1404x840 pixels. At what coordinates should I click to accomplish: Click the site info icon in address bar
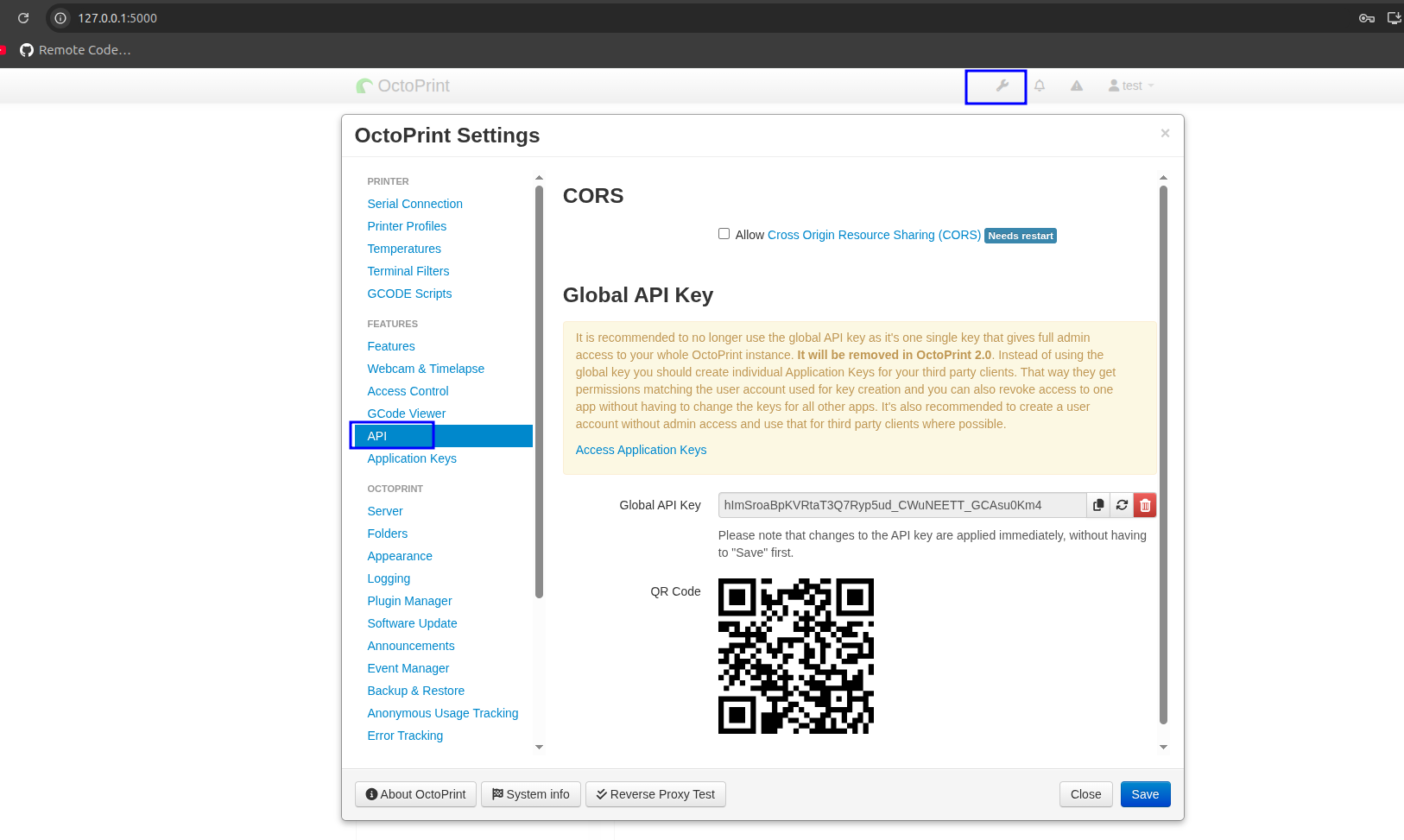[60, 18]
